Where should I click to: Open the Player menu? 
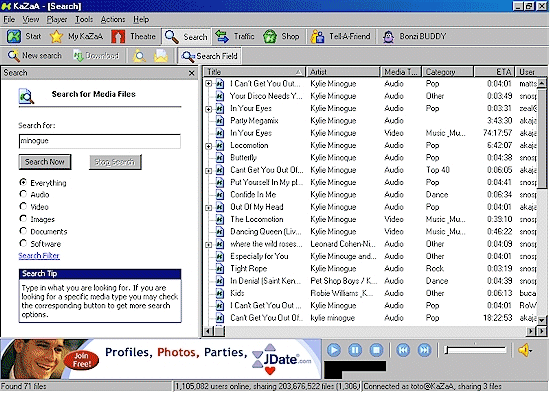[57, 19]
